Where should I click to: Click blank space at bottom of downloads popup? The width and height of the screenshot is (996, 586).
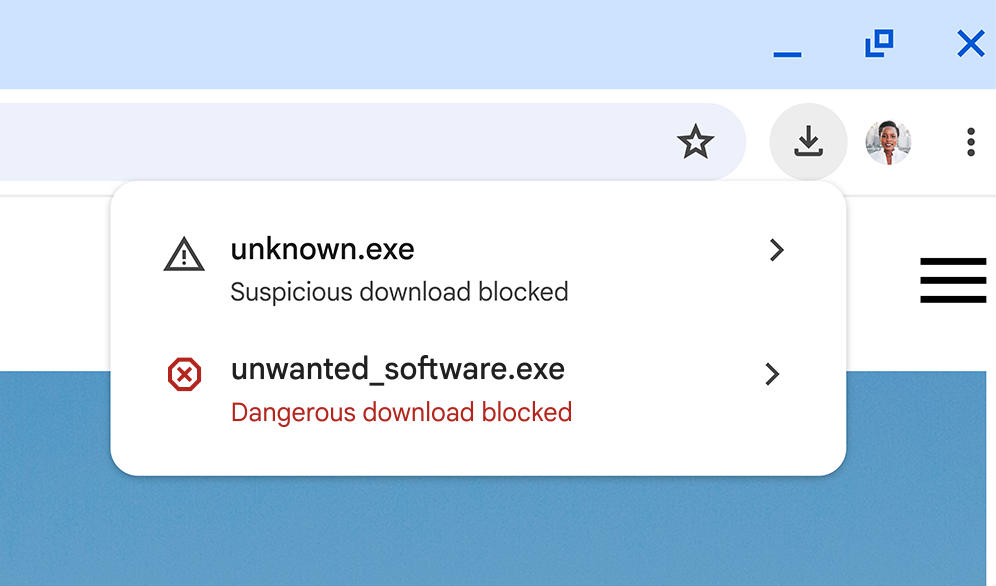pyautogui.click(x=478, y=456)
